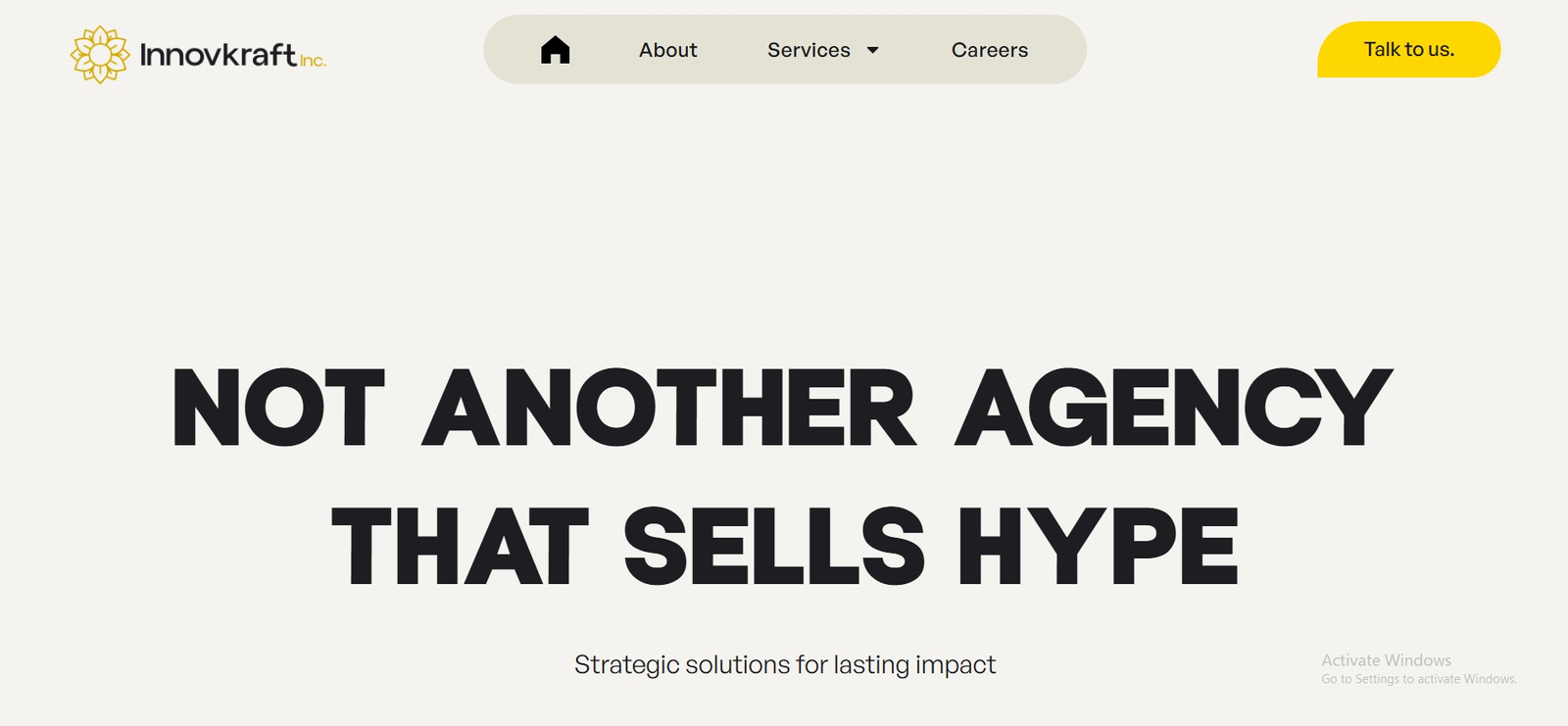Navigate to the Careers page

click(989, 50)
